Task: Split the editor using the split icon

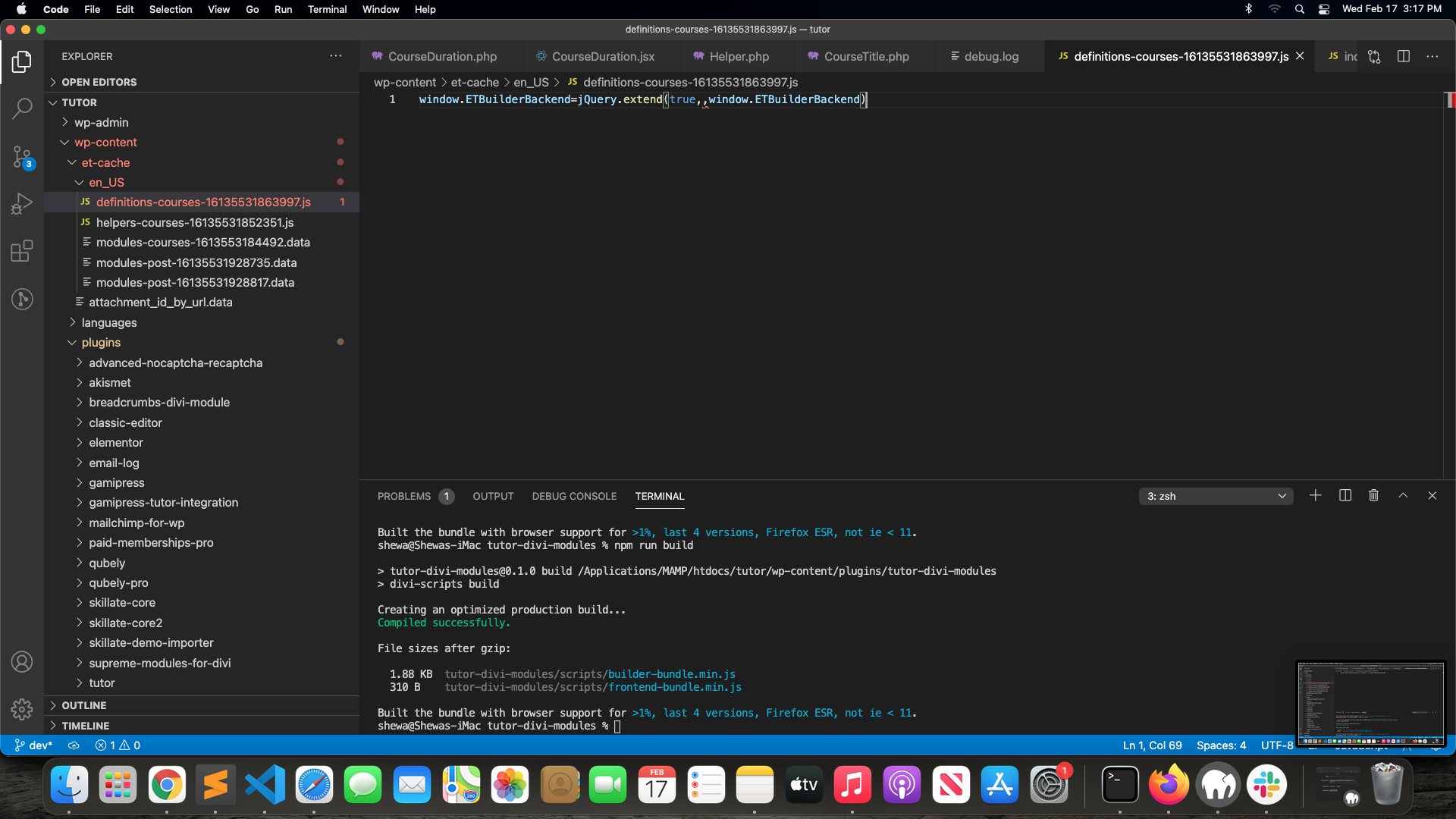Action: (x=1404, y=56)
